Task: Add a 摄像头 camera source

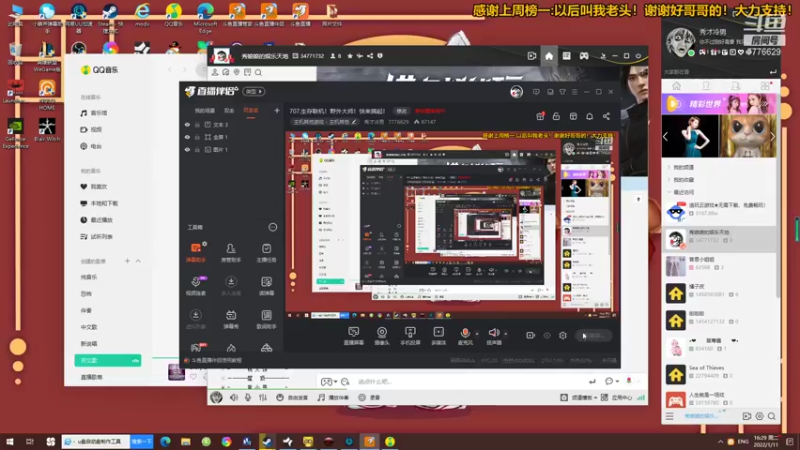Action: 382,336
